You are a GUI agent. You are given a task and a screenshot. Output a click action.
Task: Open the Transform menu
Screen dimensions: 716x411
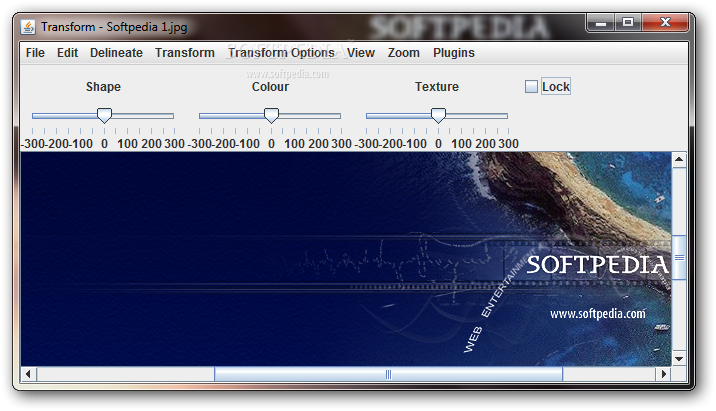[x=185, y=53]
